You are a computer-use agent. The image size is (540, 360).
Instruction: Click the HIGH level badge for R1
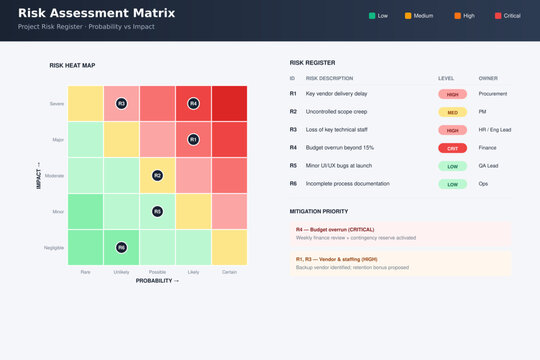453,94
